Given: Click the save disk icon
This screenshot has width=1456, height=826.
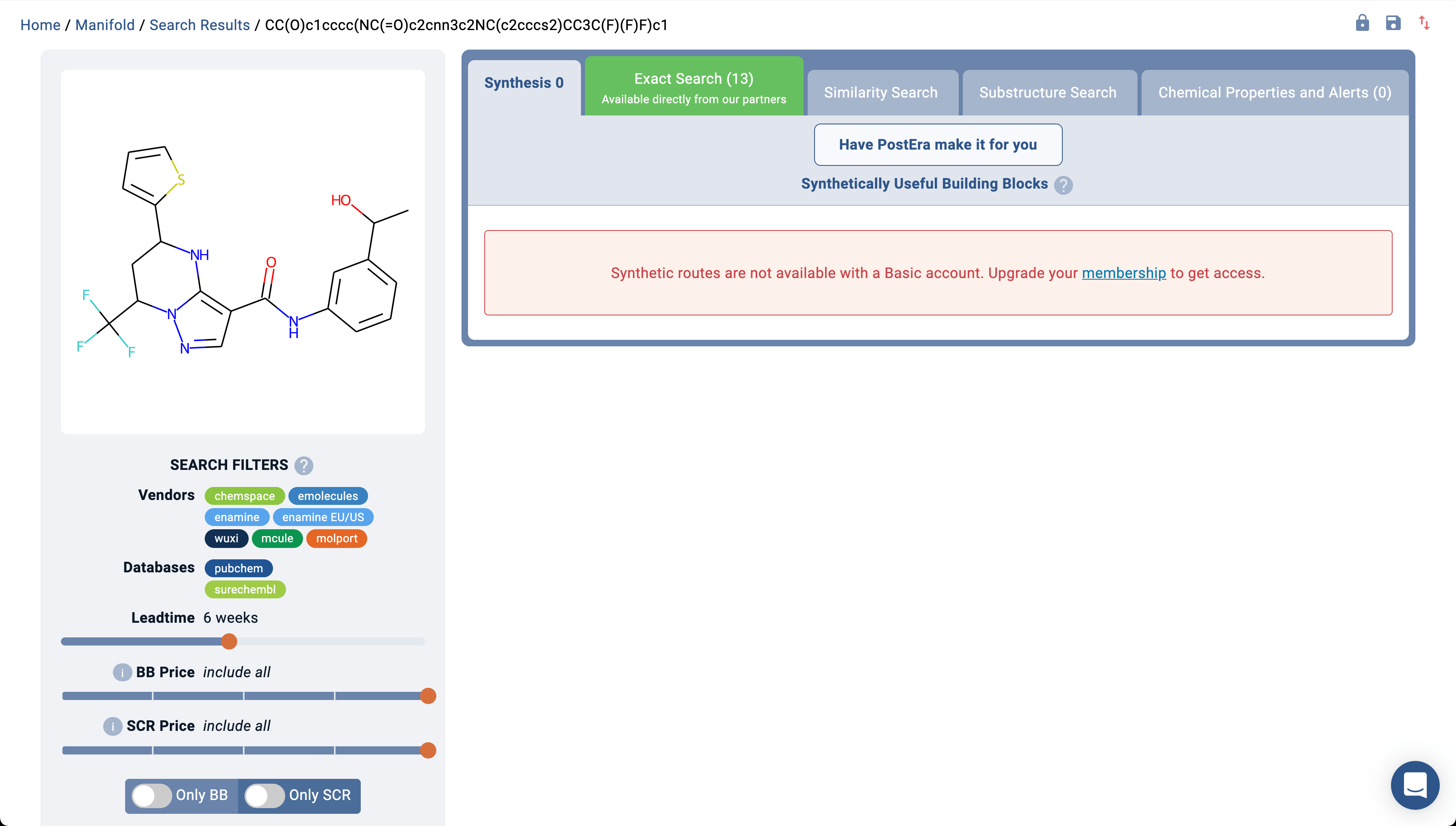Looking at the screenshot, I should coord(1393,23).
